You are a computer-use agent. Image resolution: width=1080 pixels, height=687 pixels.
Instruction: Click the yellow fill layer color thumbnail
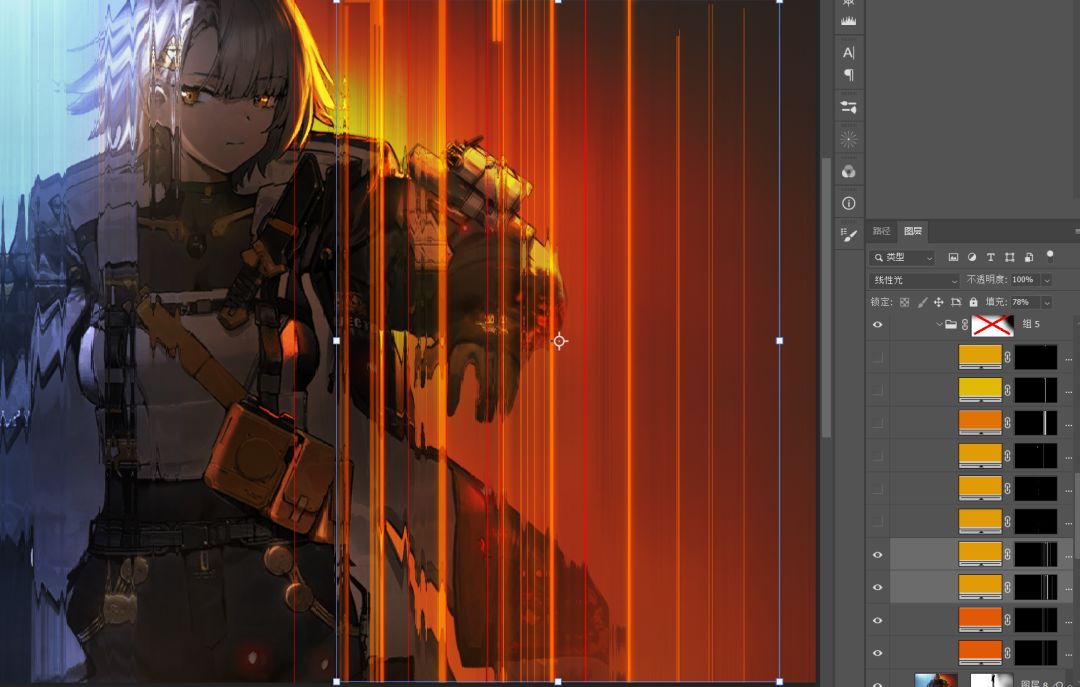(979, 389)
